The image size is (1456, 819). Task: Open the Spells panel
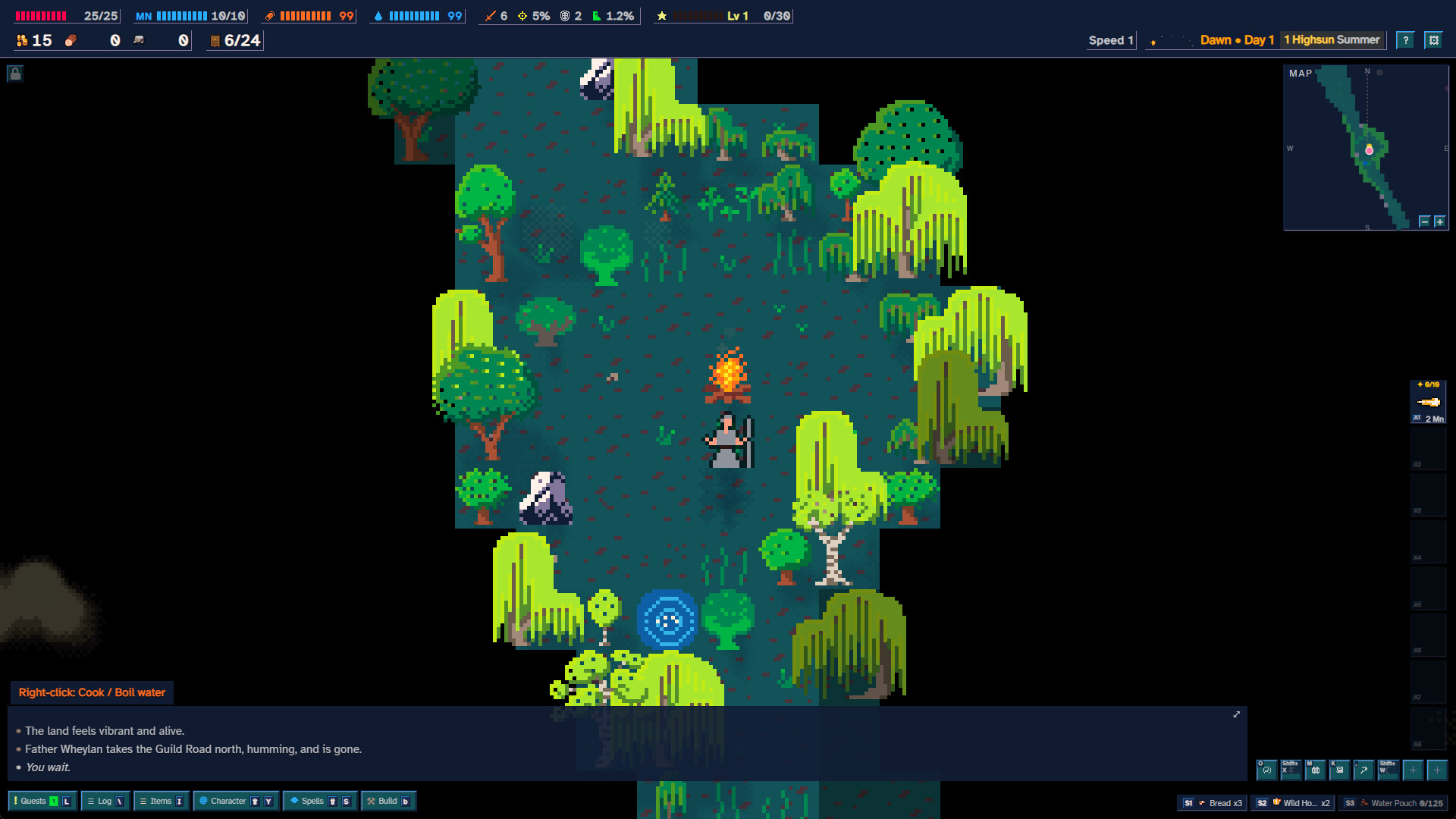[320, 801]
